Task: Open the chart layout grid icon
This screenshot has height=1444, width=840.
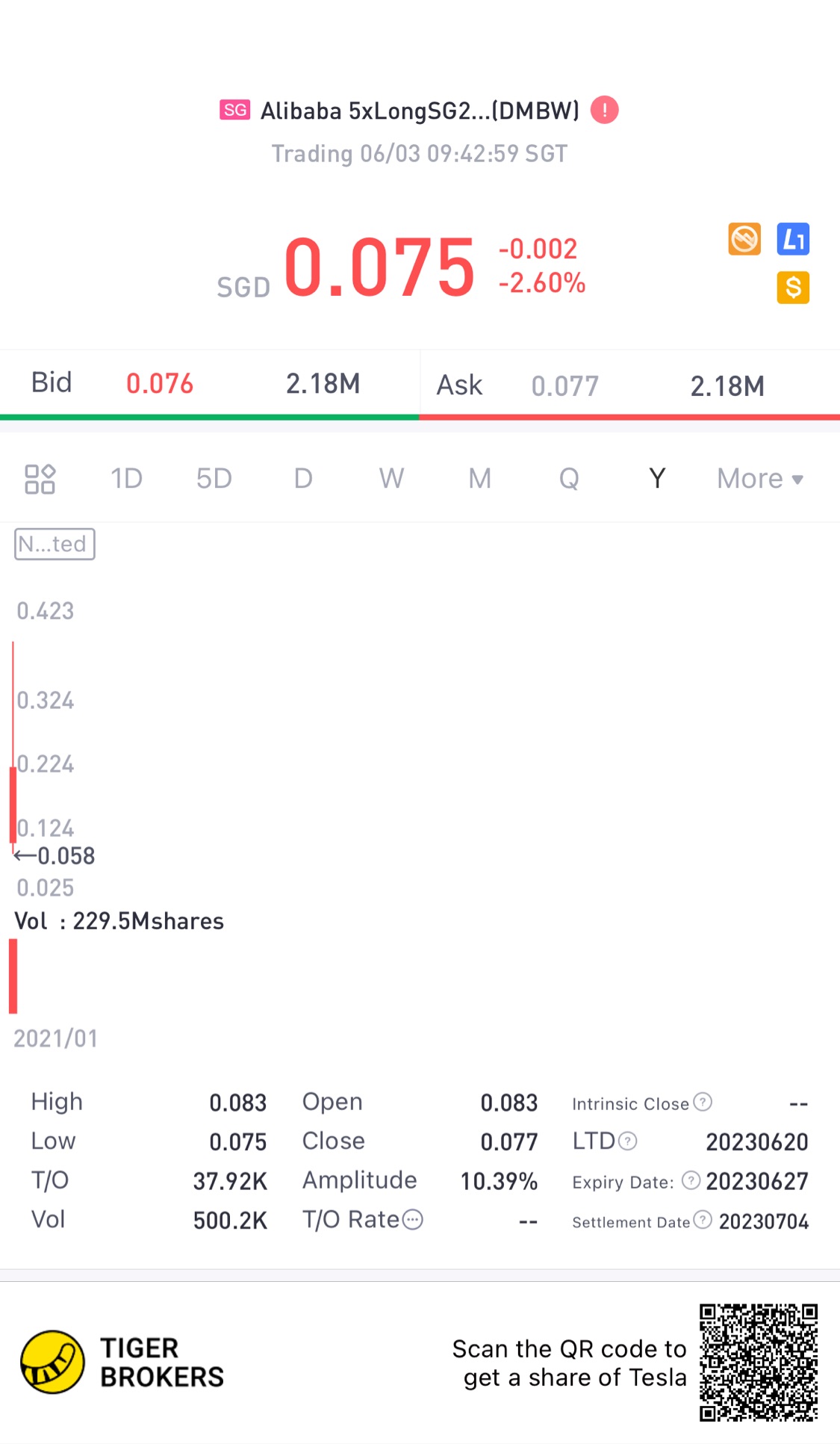Action: (x=40, y=479)
